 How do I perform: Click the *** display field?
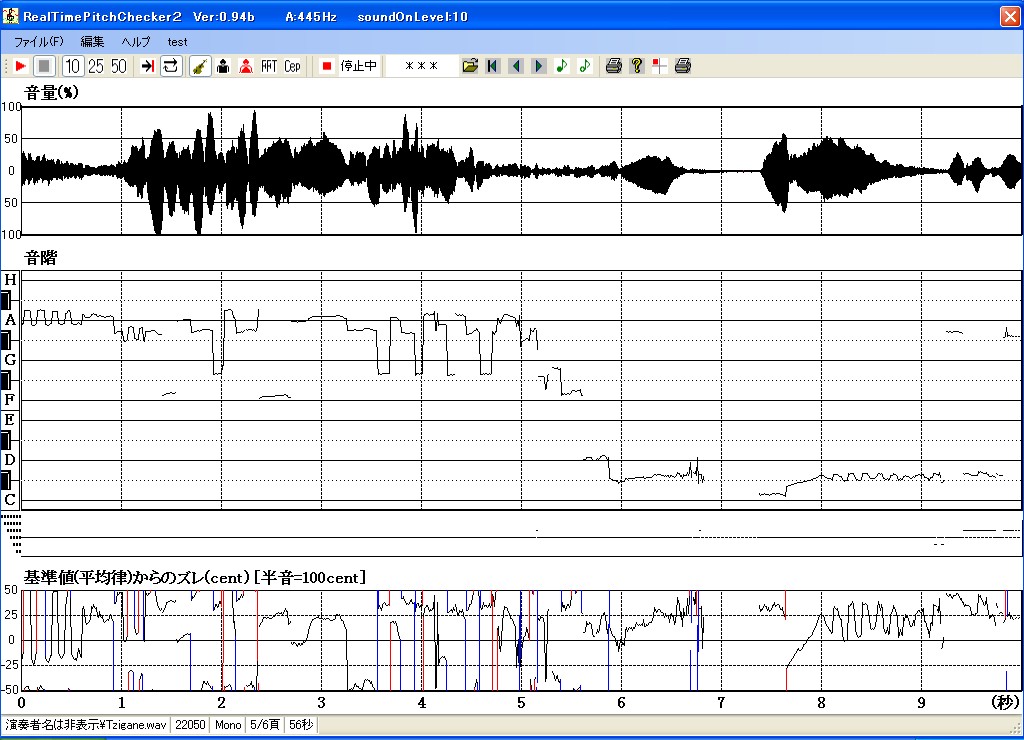point(421,66)
